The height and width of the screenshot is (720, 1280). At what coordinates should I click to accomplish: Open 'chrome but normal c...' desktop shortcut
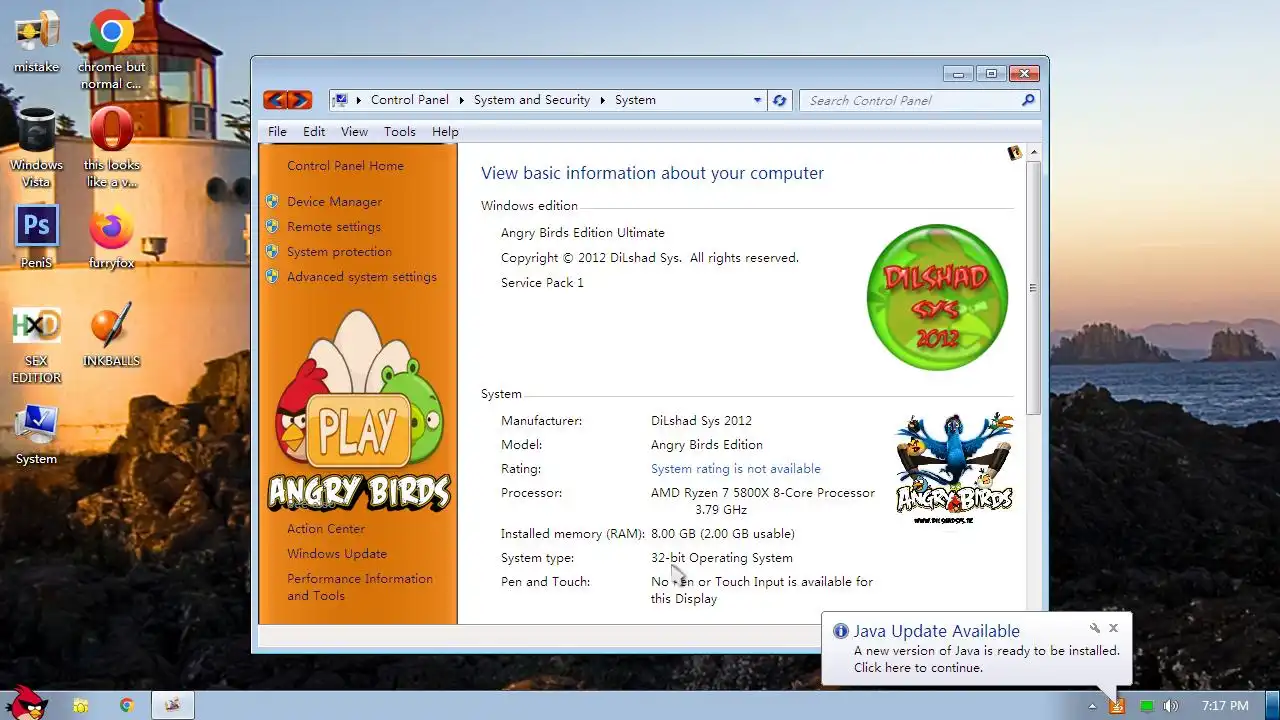click(x=112, y=50)
